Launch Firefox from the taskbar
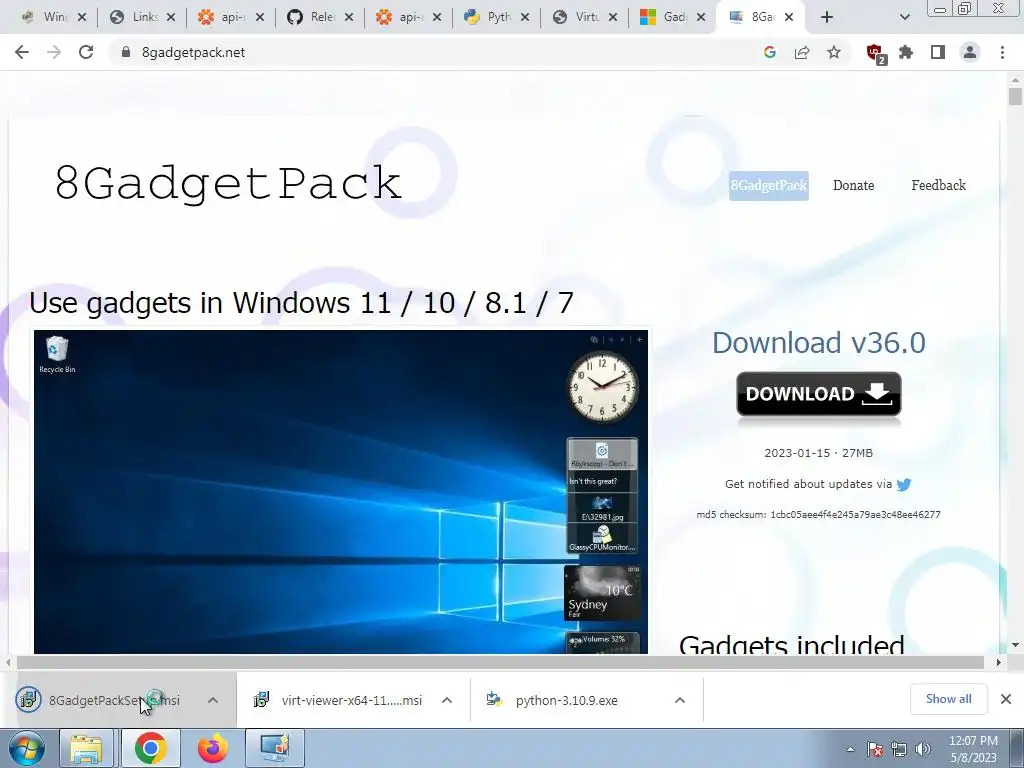The height and width of the screenshot is (768, 1024). [x=212, y=748]
